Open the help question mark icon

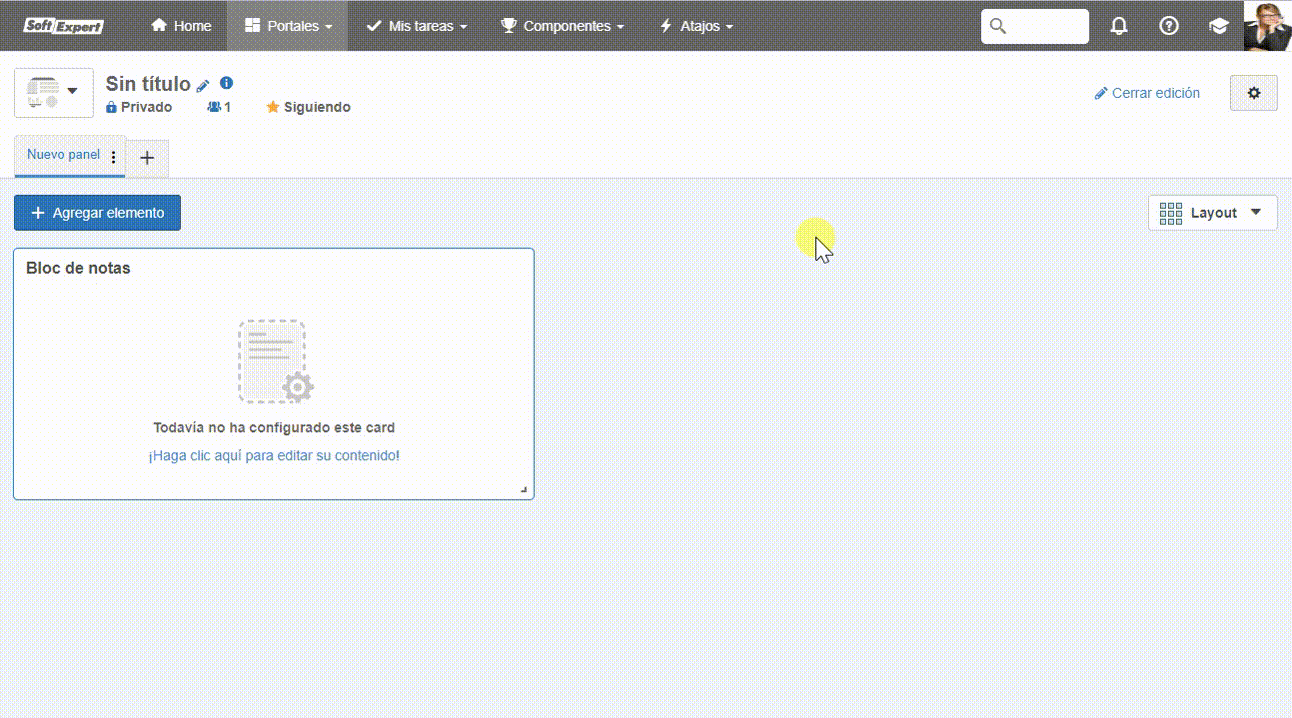pyautogui.click(x=1168, y=26)
